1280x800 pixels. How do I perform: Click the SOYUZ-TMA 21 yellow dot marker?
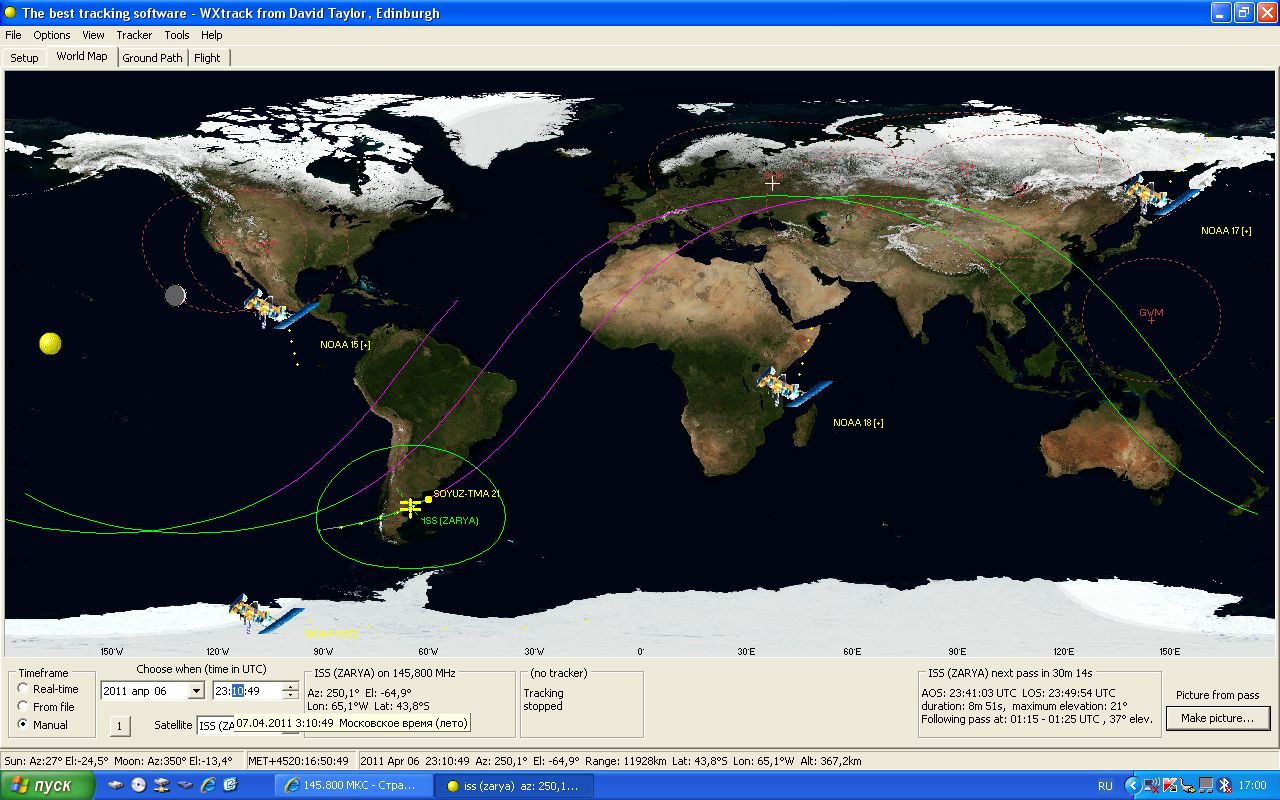pyautogui.click(x=428, y=498)
